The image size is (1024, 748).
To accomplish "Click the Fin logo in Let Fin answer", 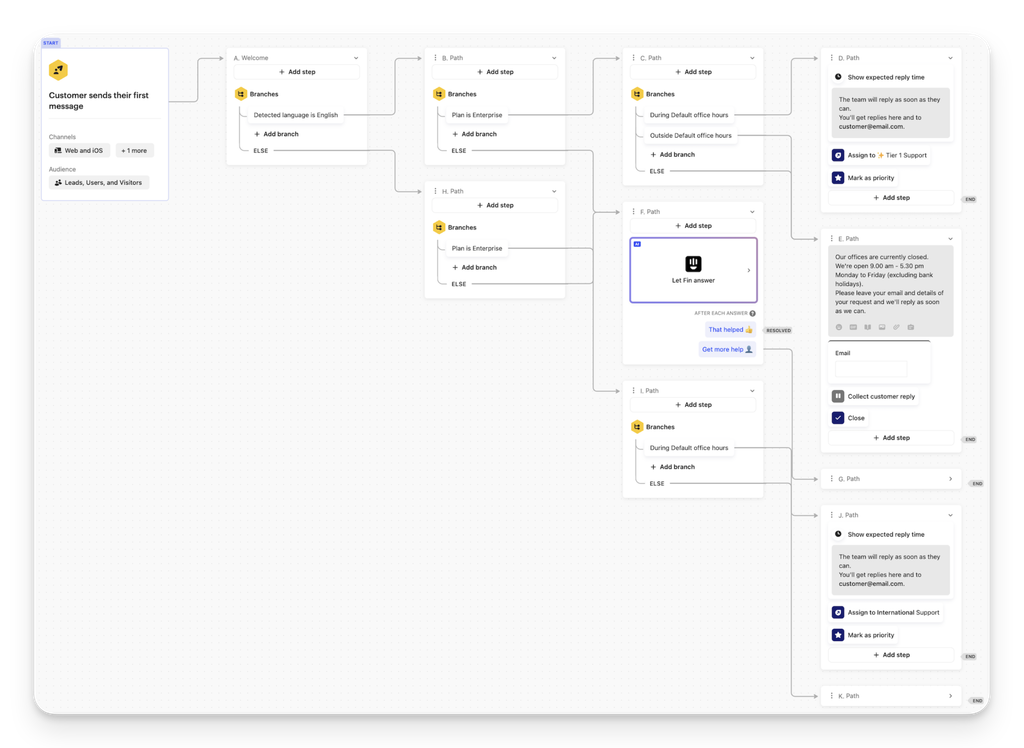I will (x=693, y=263).
